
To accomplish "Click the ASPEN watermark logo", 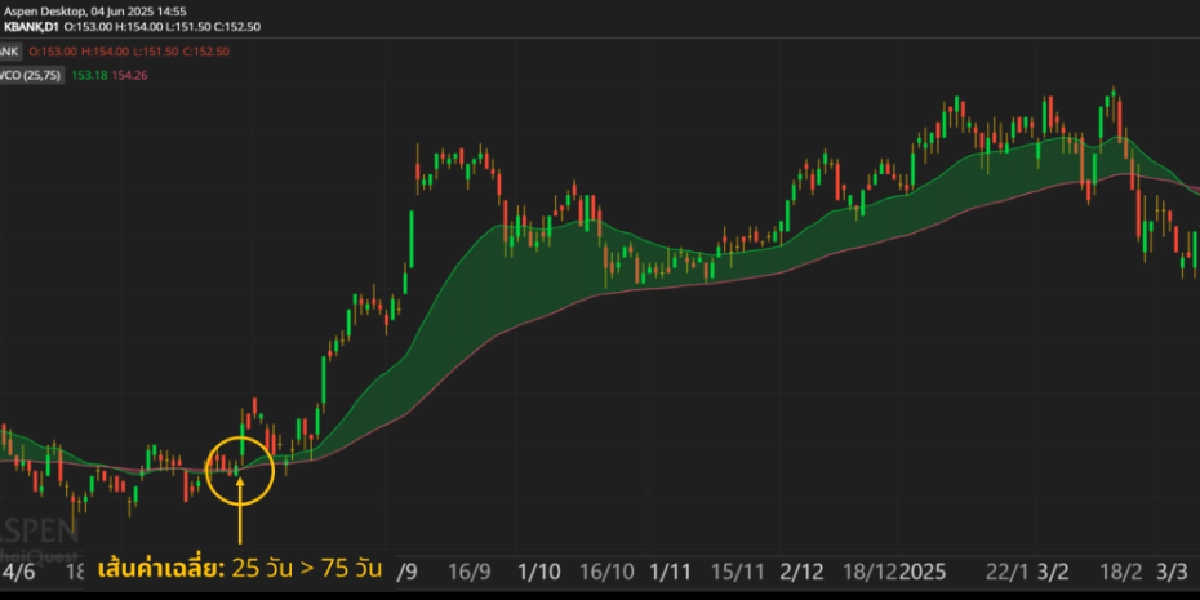I will (38, 528).
